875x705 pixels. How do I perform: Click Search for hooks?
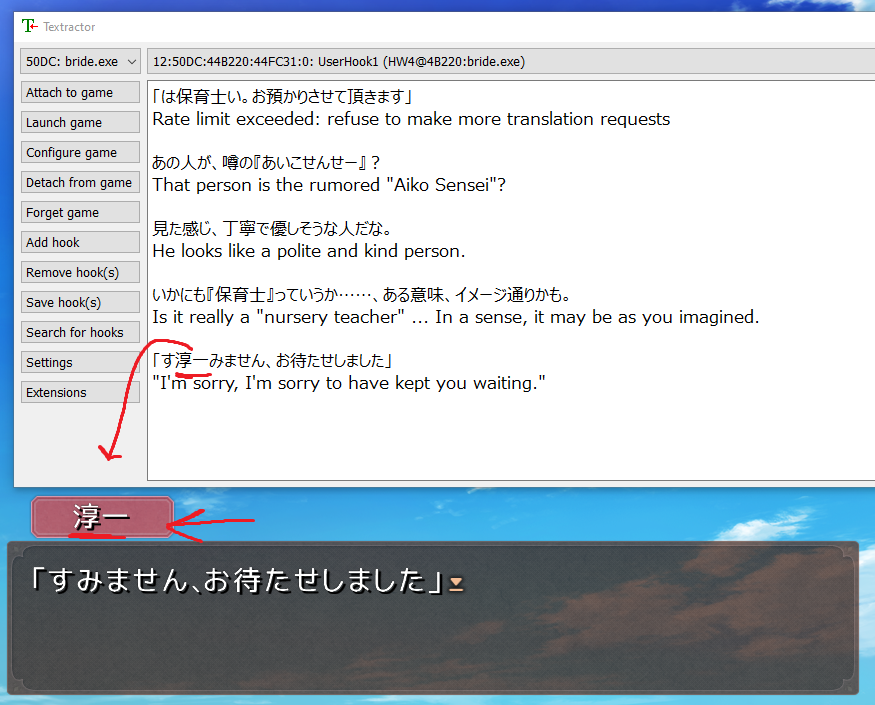80,332
